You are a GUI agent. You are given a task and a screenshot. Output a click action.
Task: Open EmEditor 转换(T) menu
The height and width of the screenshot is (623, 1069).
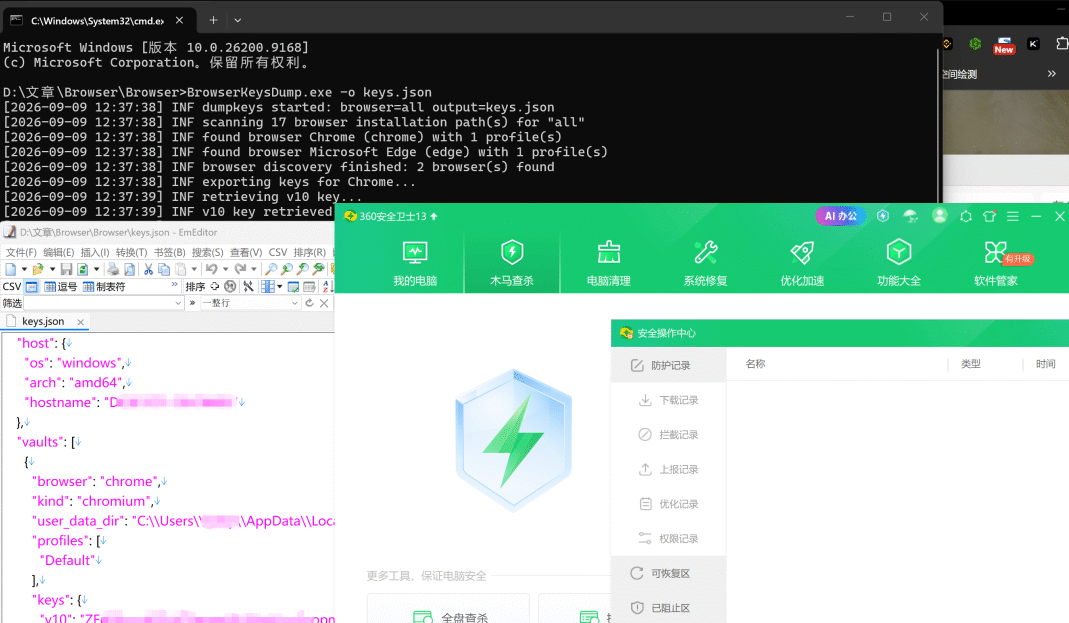pyautogui.click(x=131, y=252)
